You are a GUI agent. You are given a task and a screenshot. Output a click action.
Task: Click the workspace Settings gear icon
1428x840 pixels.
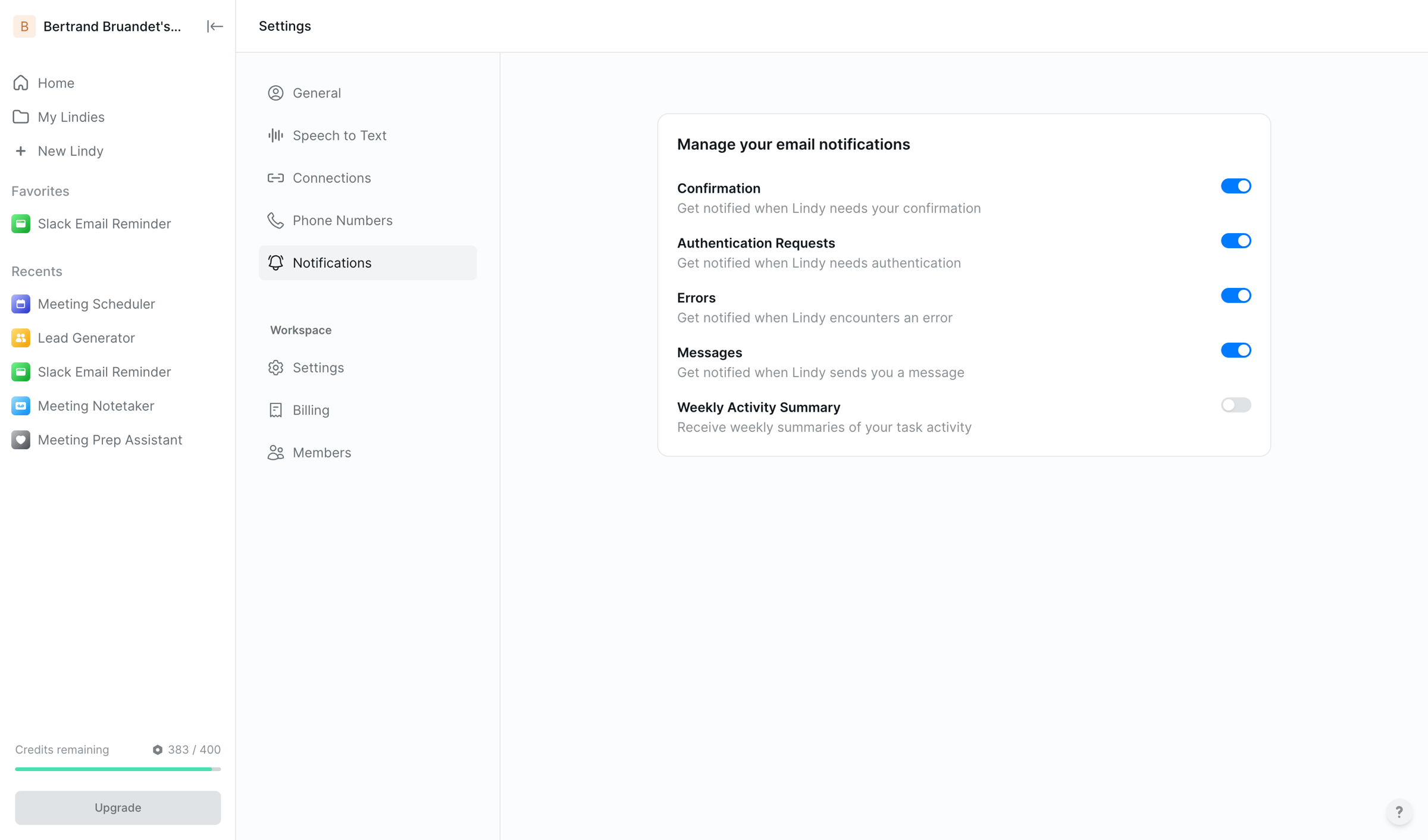pos(275,368)
